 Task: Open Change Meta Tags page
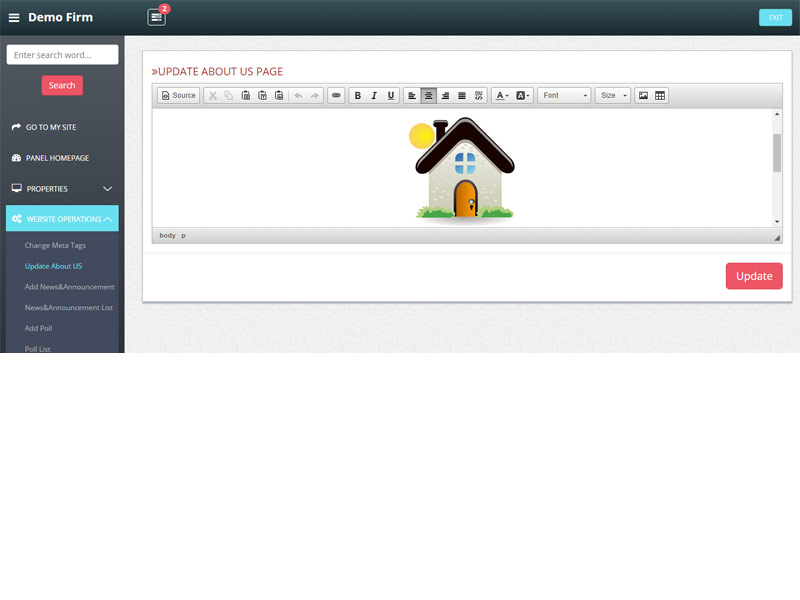coord(55,245)
